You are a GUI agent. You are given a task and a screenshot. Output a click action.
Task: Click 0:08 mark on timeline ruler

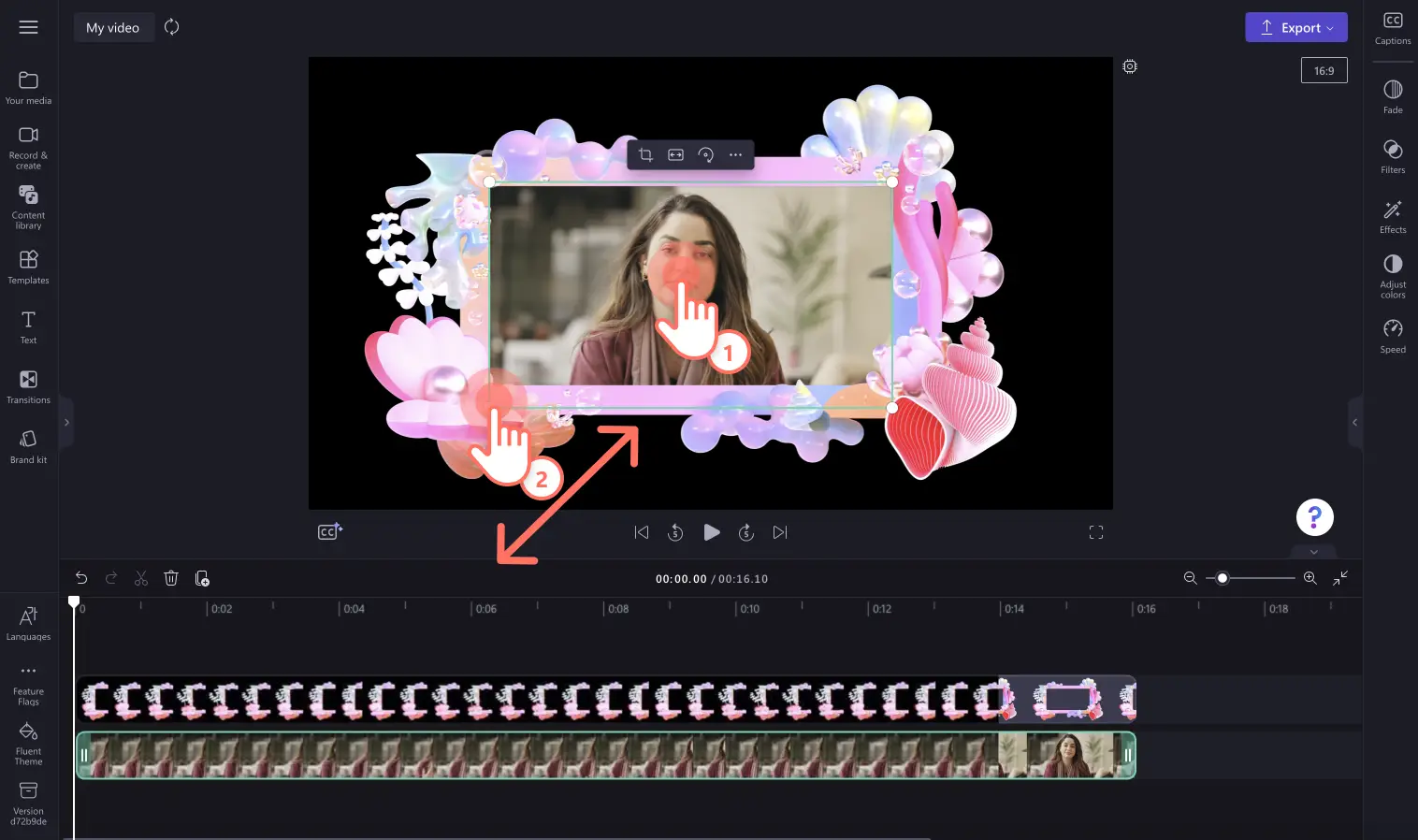point(617,609)
